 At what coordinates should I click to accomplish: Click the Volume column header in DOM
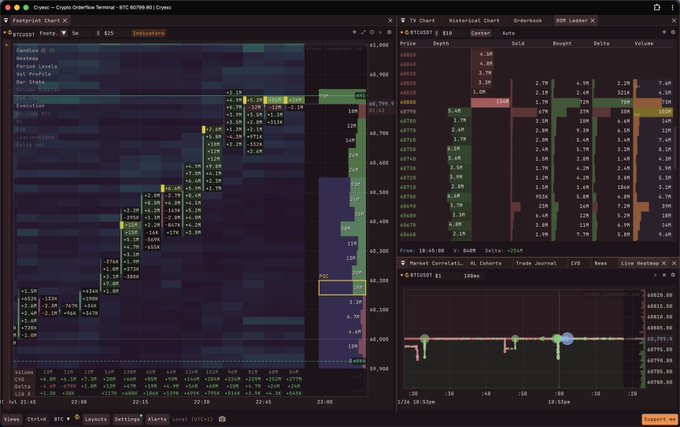(x=644, y=43)
